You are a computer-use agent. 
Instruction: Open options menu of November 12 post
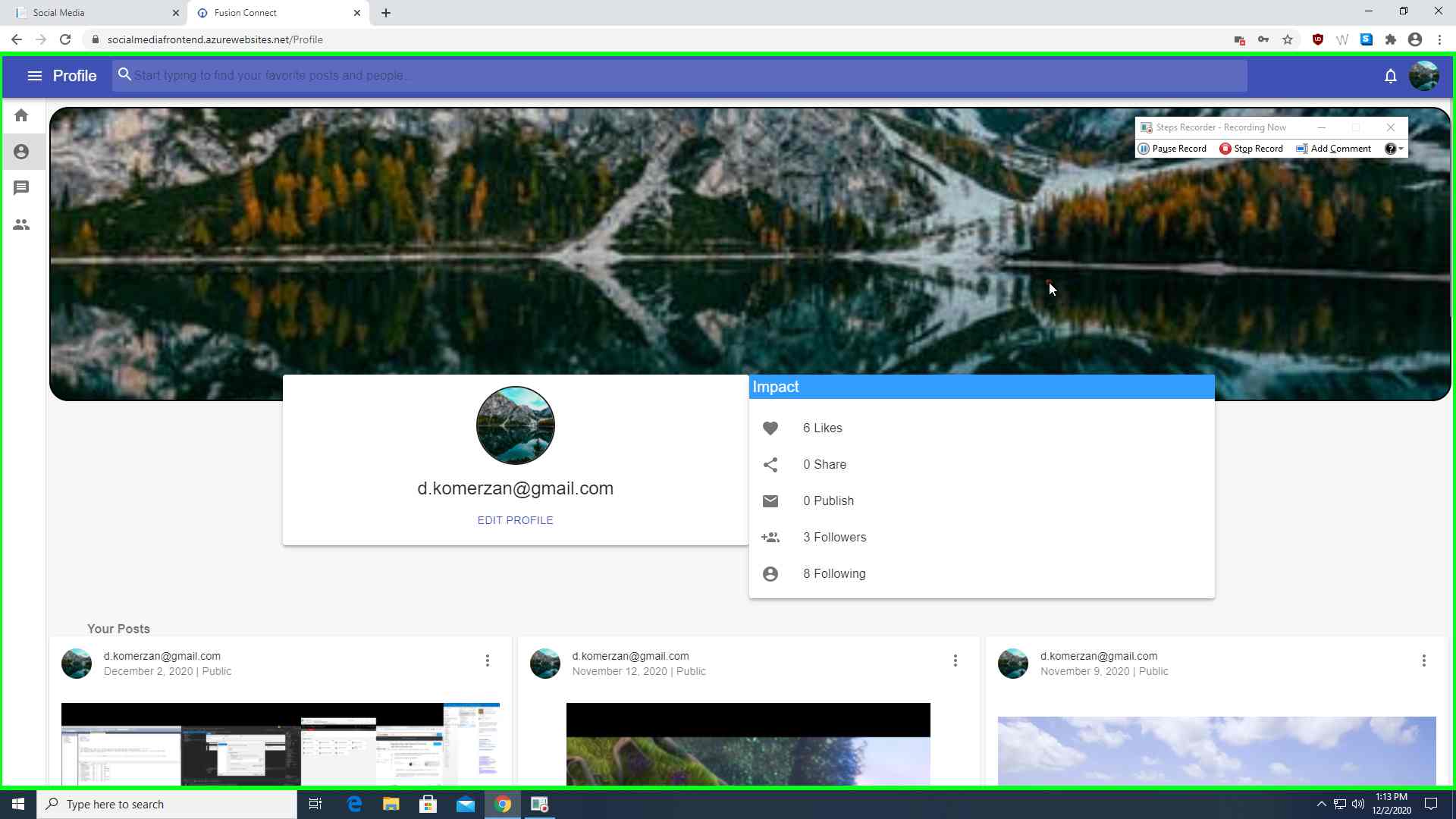[x=955, y=661]
